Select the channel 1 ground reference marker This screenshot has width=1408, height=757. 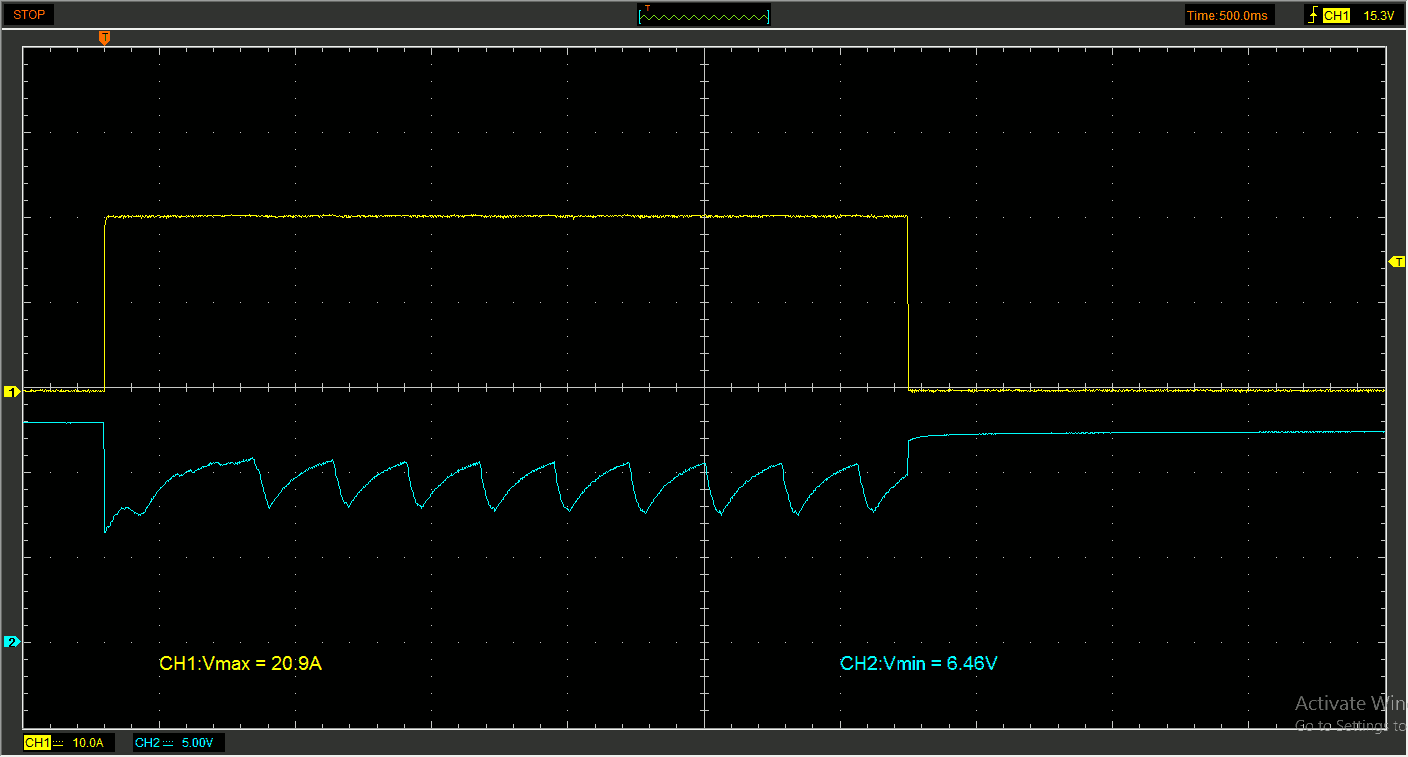[x=12, y=391]
